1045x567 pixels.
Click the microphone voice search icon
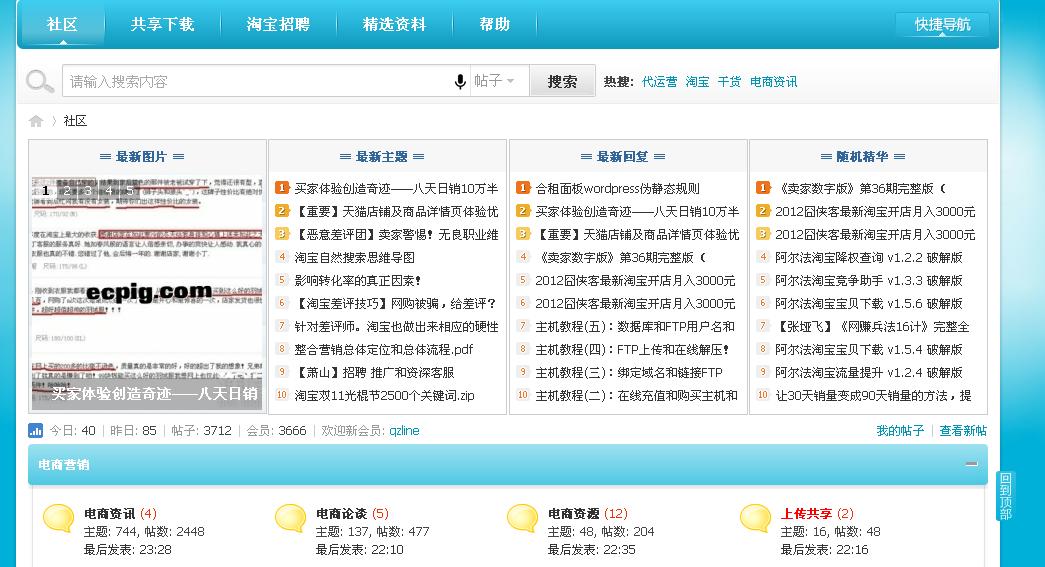[460, 81]
